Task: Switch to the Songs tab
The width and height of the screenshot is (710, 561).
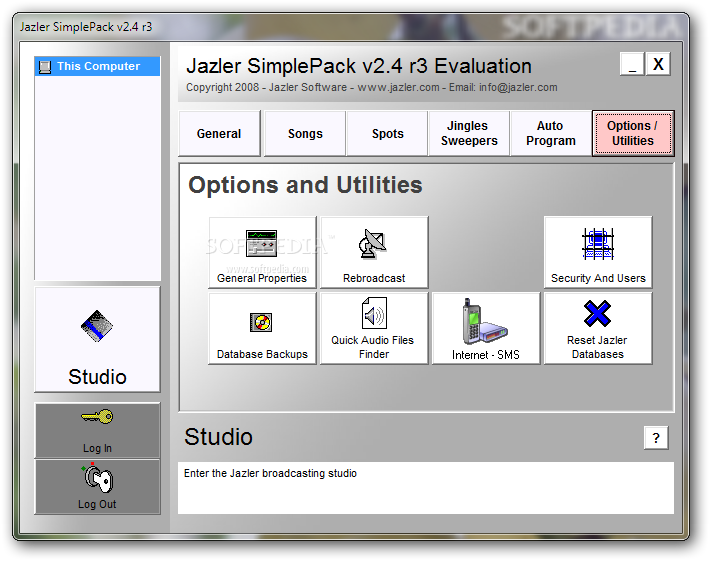Action: [305, 134]
